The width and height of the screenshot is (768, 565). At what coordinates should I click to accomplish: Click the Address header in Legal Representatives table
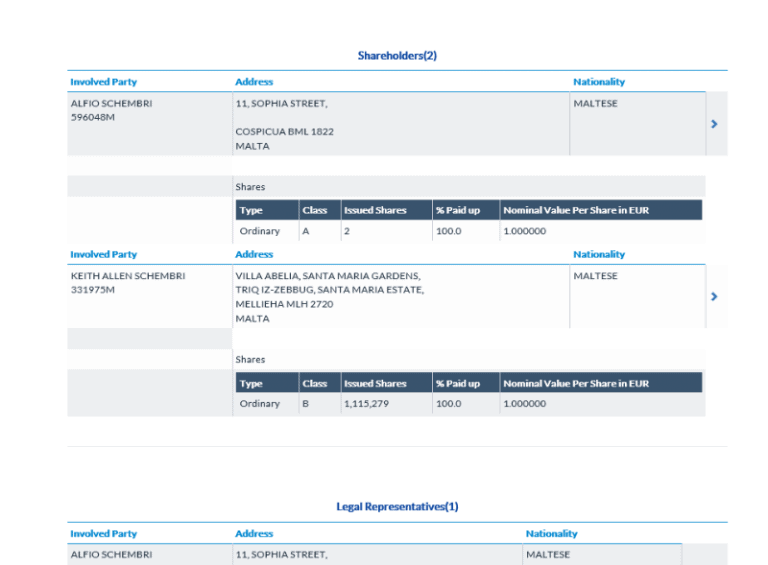click(254, 534)
